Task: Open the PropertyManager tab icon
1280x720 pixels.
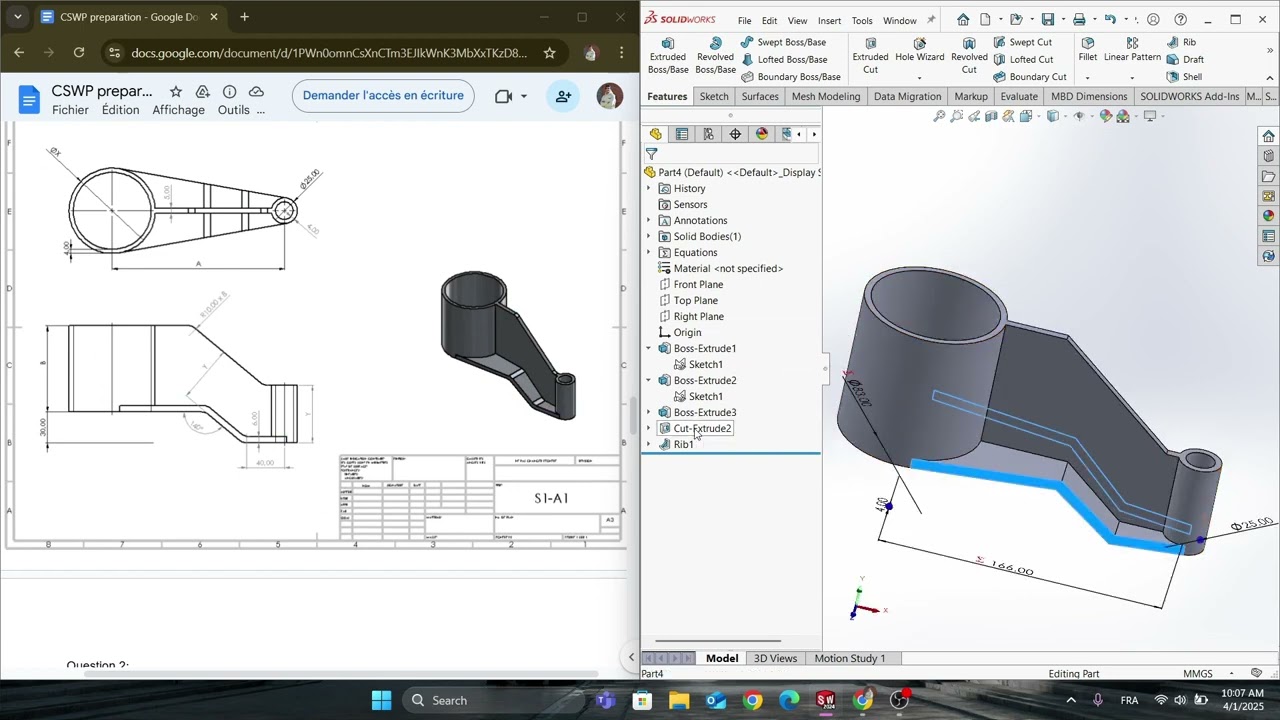Action: tap(682, 134)
